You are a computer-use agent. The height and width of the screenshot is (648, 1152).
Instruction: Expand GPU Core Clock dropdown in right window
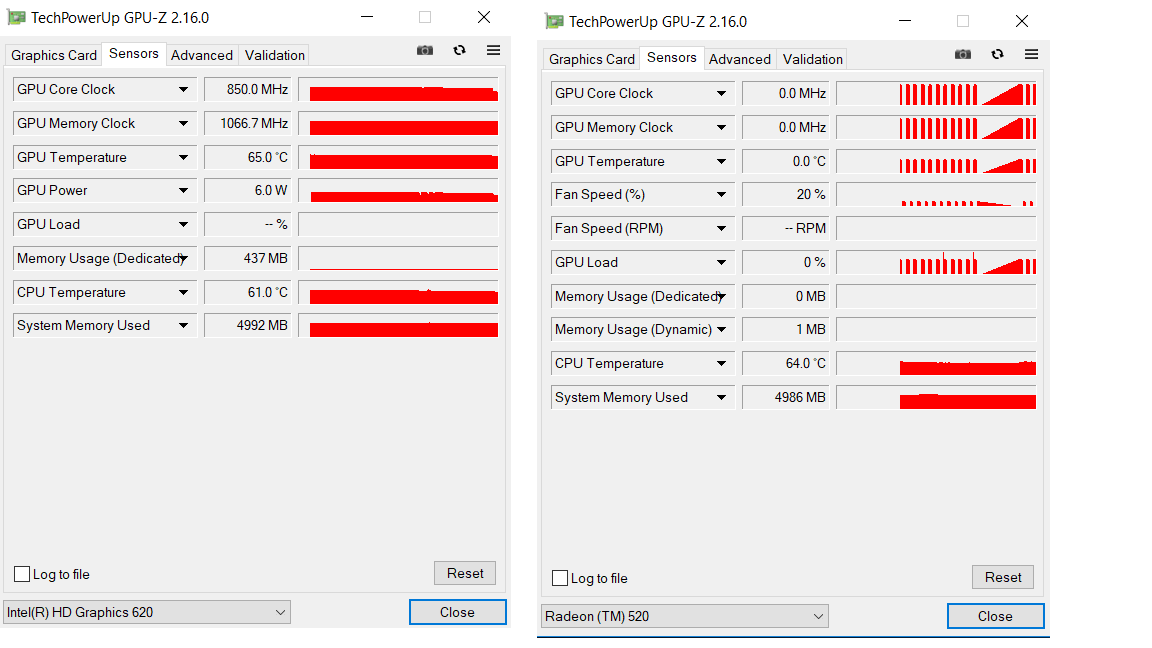pos(721,93)
